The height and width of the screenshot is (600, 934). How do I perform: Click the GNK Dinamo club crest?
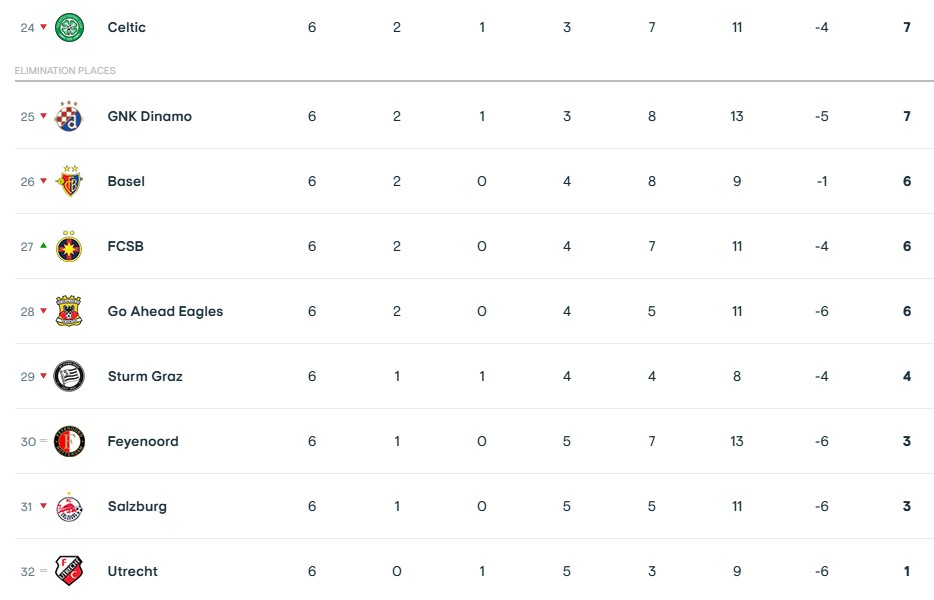[69, 116]
